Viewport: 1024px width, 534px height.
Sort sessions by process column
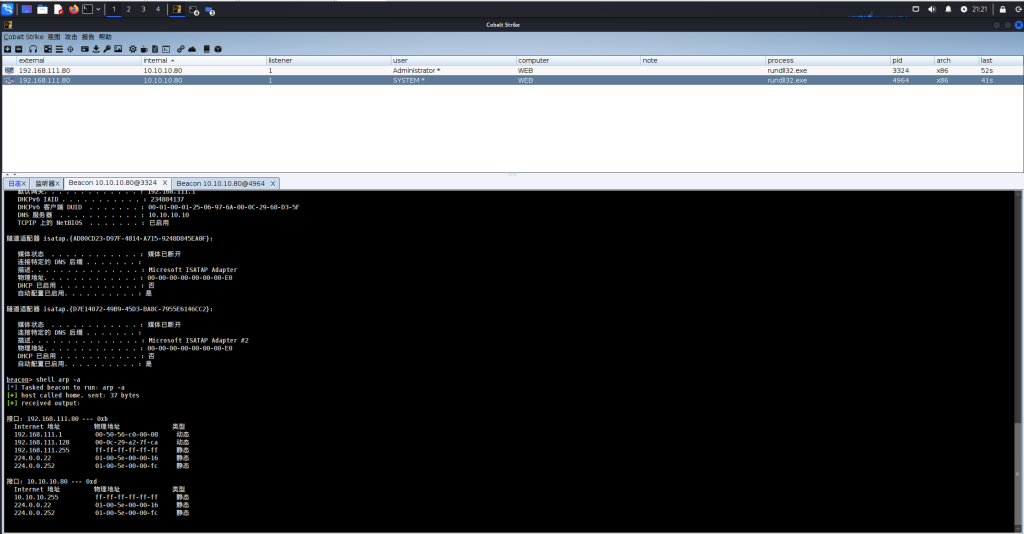[827, 60]
